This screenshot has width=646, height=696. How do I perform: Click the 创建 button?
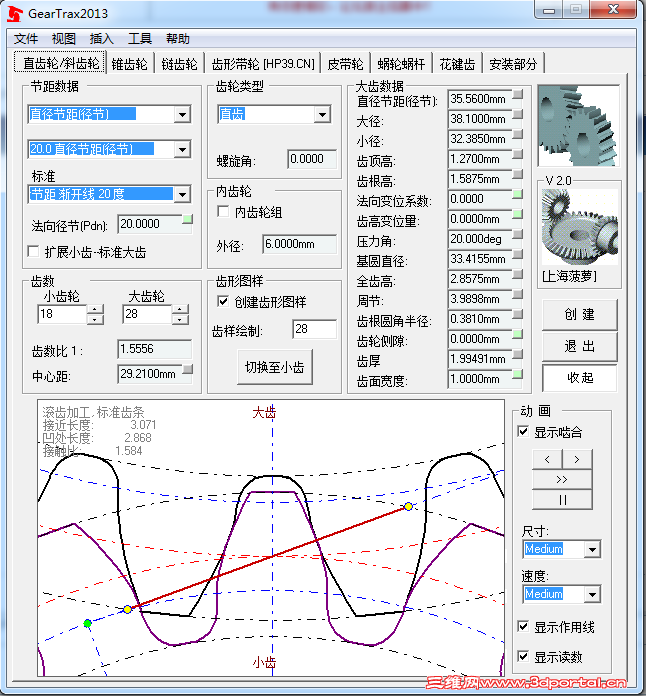[579, 314]
